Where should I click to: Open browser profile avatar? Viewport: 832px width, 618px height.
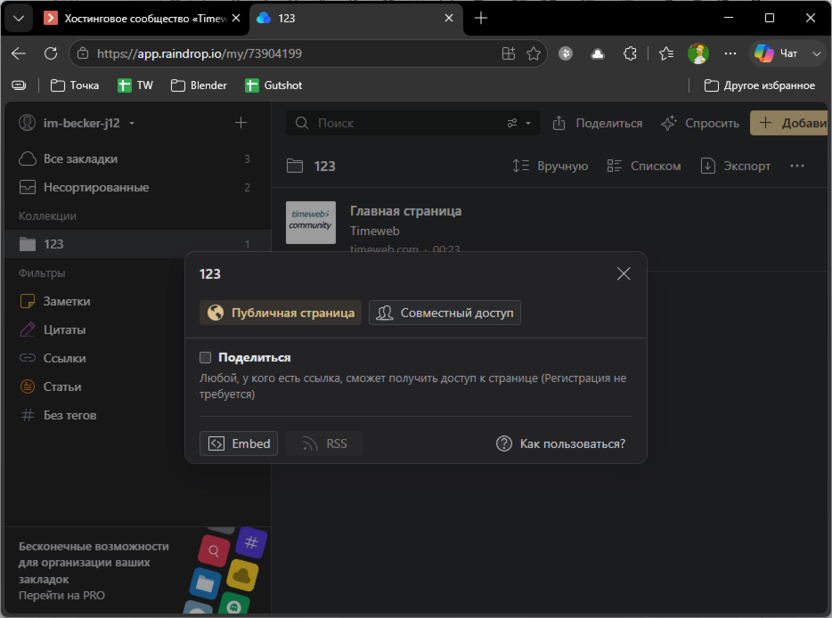pyautogui.click(x=698, y=54)
